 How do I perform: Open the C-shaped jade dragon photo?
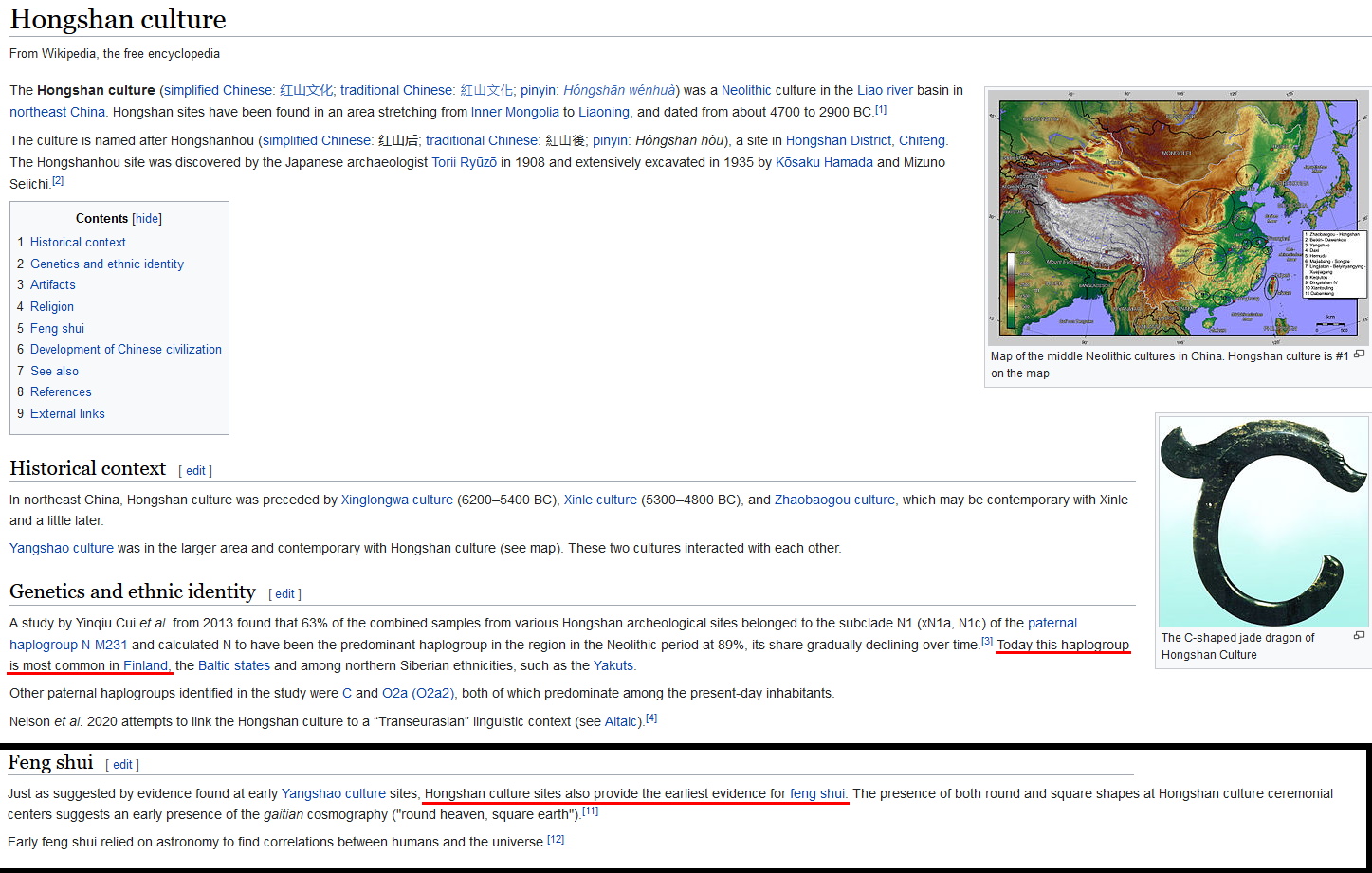click(1263, 521)
